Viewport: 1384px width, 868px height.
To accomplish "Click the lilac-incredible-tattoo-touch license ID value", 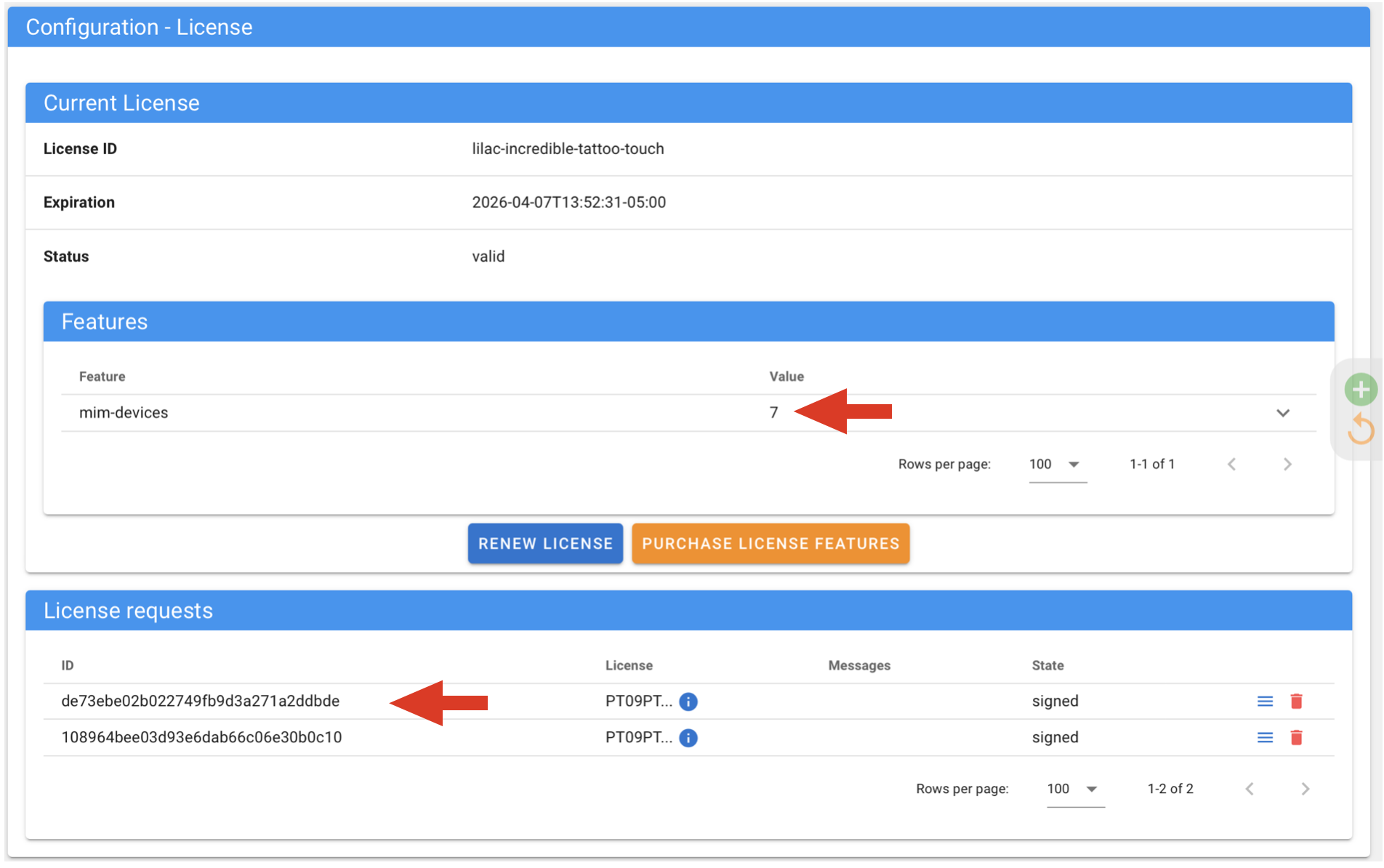I will click(x=568, y=149).
